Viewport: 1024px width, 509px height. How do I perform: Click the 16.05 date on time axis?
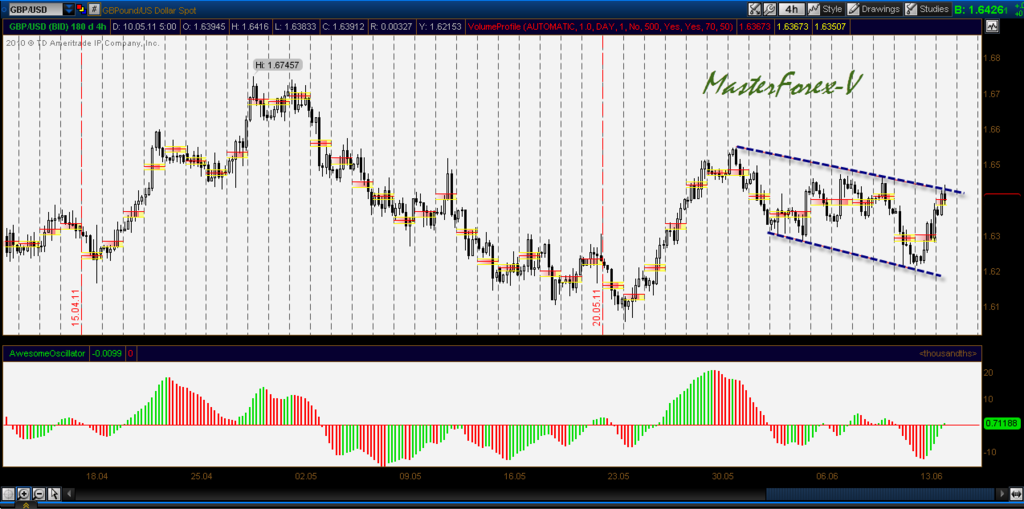[514, 476]
